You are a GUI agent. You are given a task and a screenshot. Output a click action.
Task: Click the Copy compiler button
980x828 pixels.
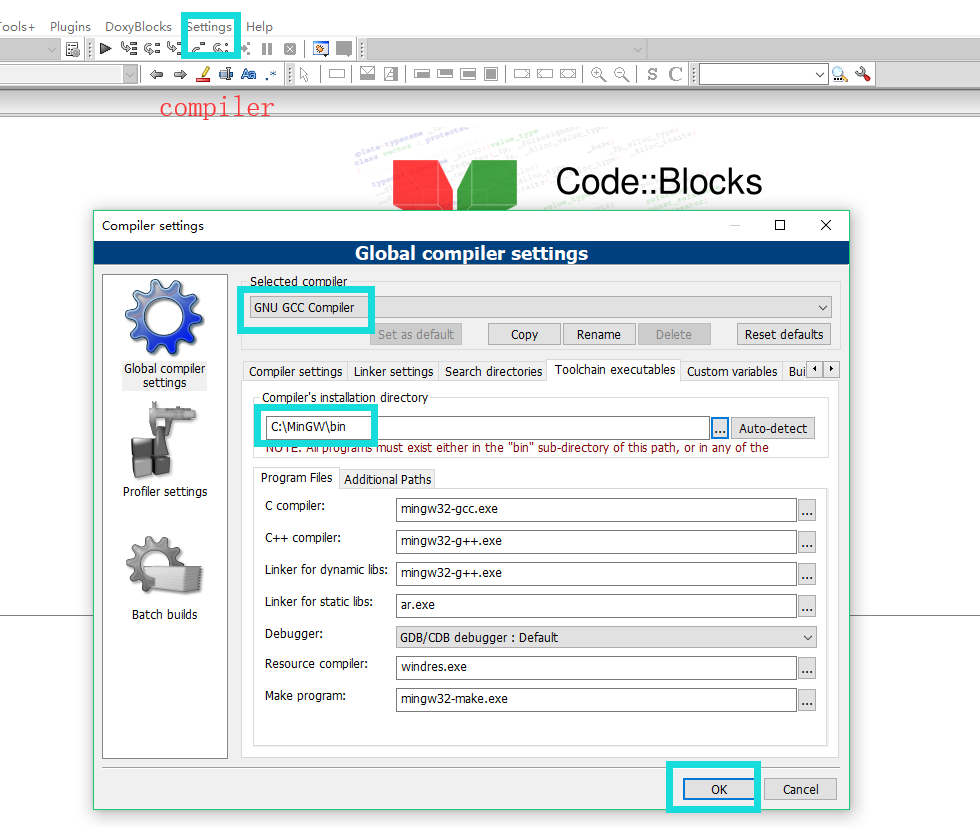[x=524, y=334]
